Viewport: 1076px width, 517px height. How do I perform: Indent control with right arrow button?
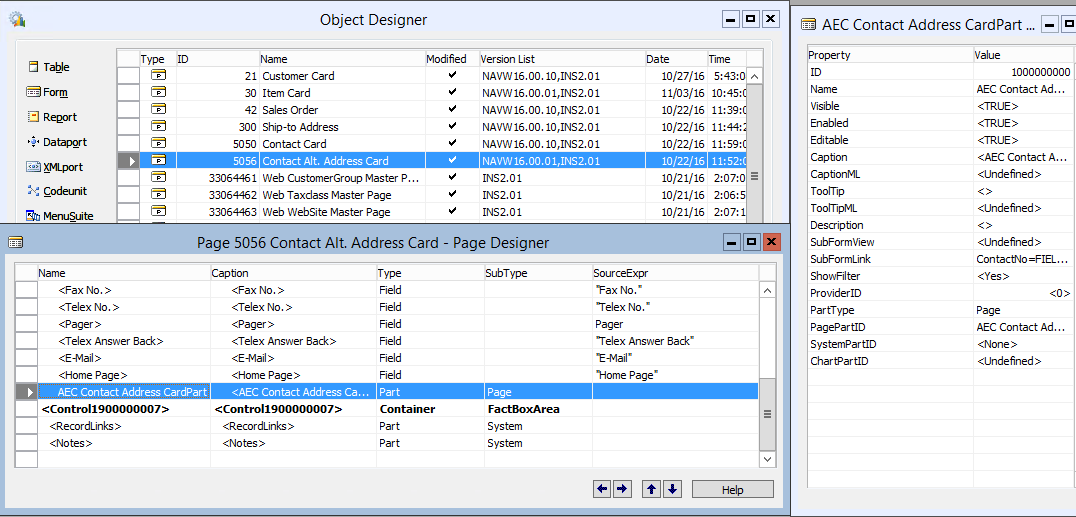coord(621,489)
